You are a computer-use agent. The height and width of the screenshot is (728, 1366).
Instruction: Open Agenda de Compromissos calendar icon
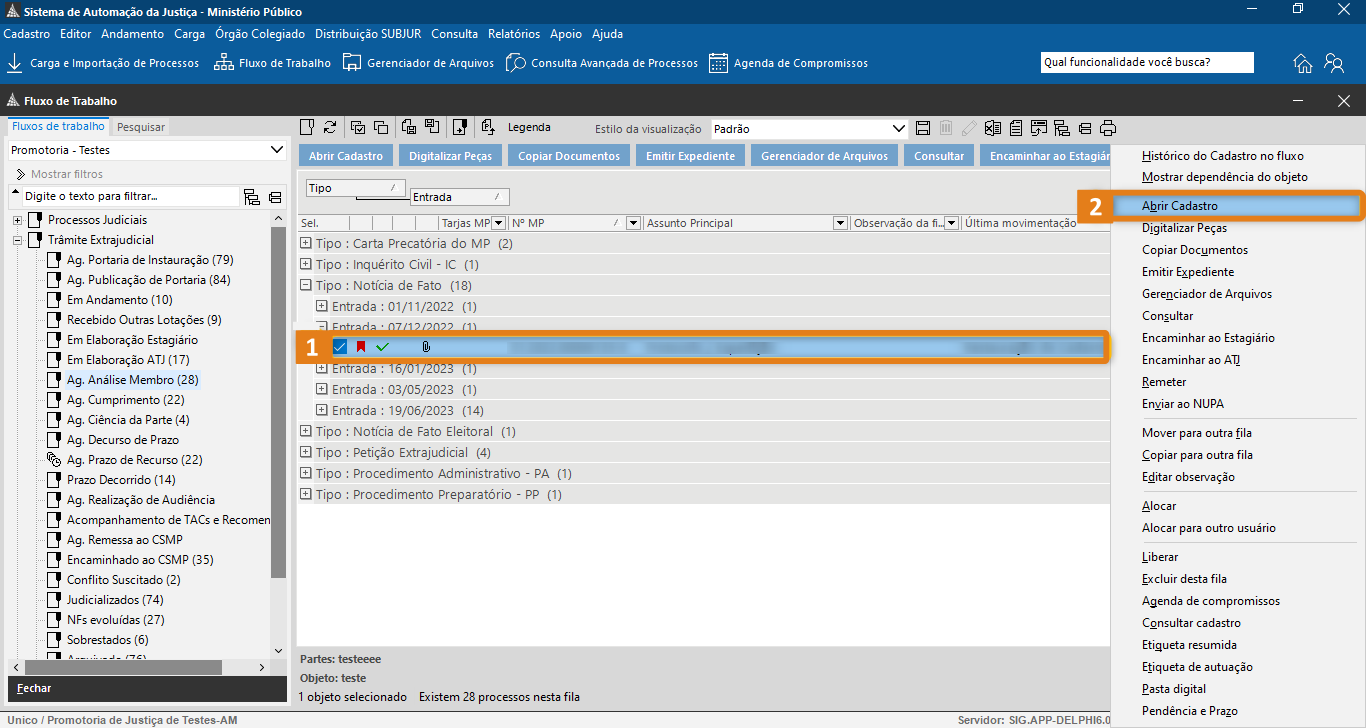pos(718,63)
